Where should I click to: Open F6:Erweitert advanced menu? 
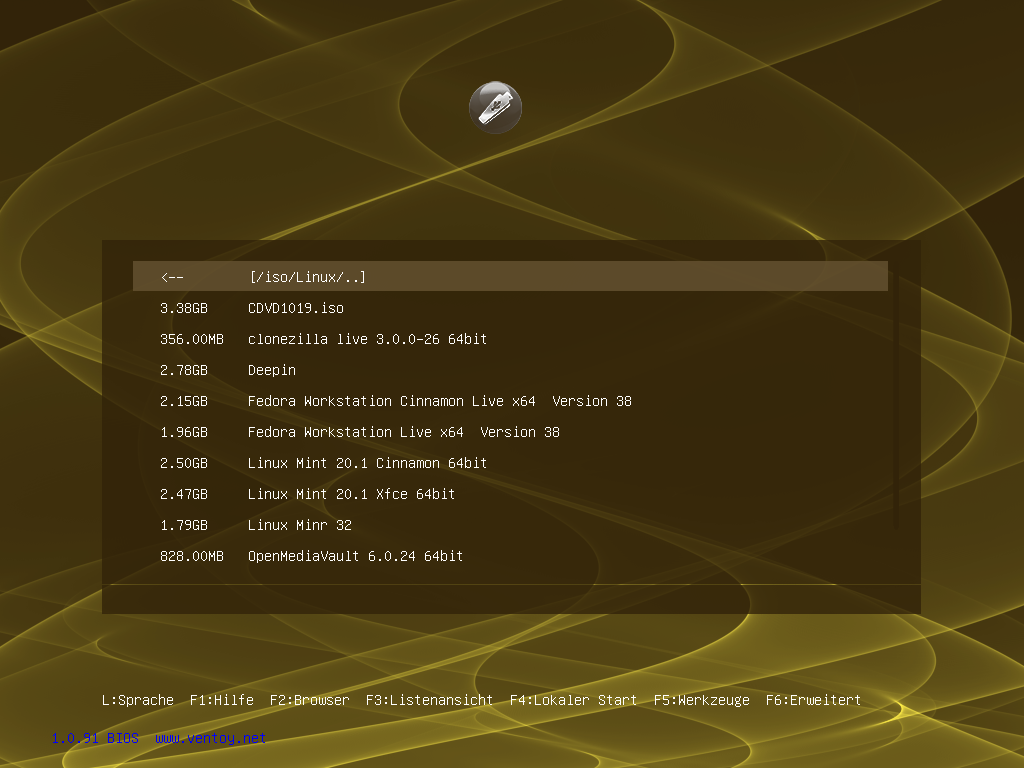[813, 700]
